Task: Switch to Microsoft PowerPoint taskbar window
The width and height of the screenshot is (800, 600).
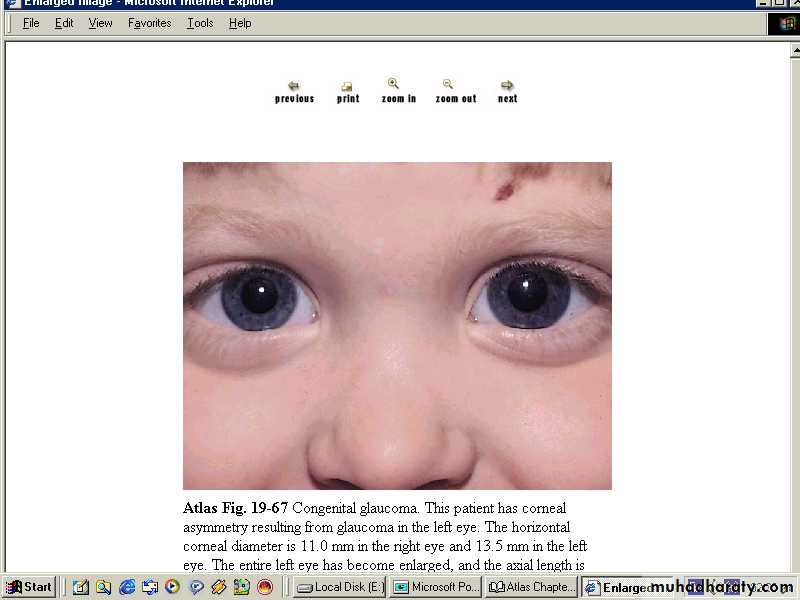Action: point(436,587)
